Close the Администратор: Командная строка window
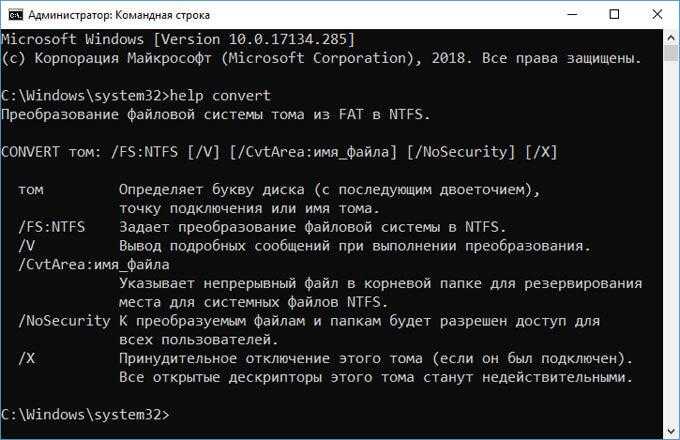Viewport: 680px width, 440px height. pyautogui.click(x=657, y=15)
